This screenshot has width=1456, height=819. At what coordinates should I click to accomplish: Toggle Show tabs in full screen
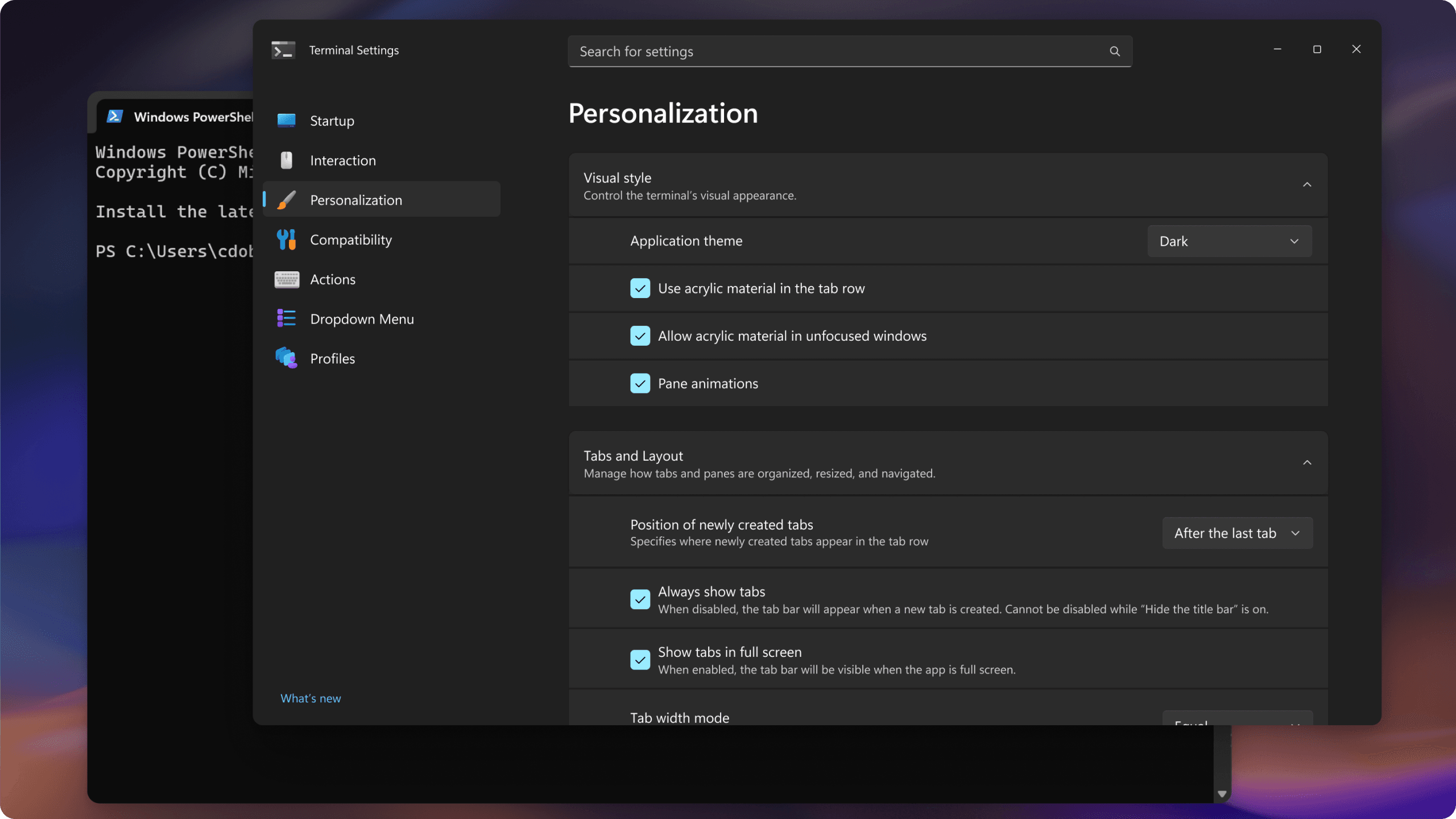pos(640,659)
